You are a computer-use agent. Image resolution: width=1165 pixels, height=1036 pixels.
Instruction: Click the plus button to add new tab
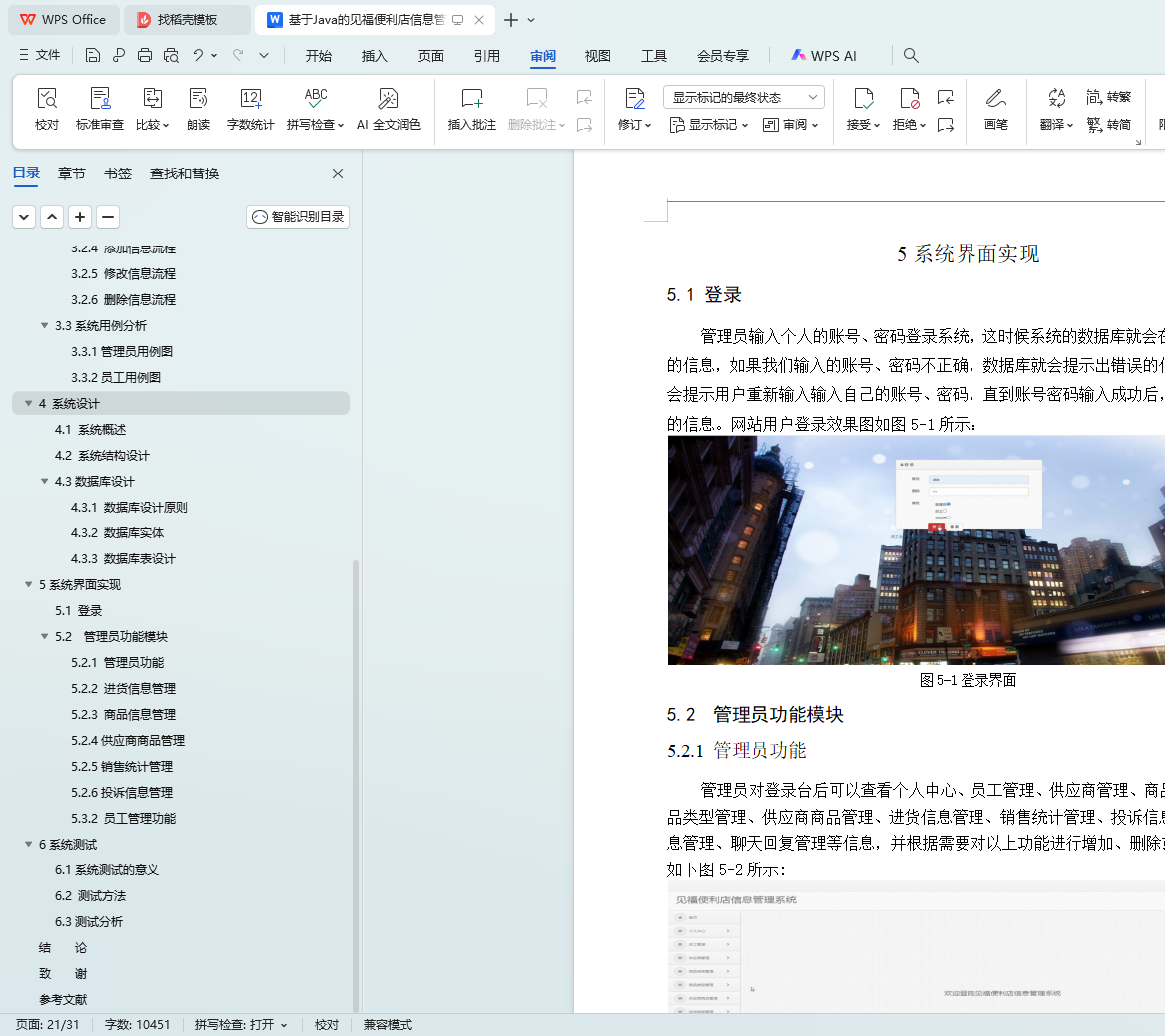click(511, 20)
